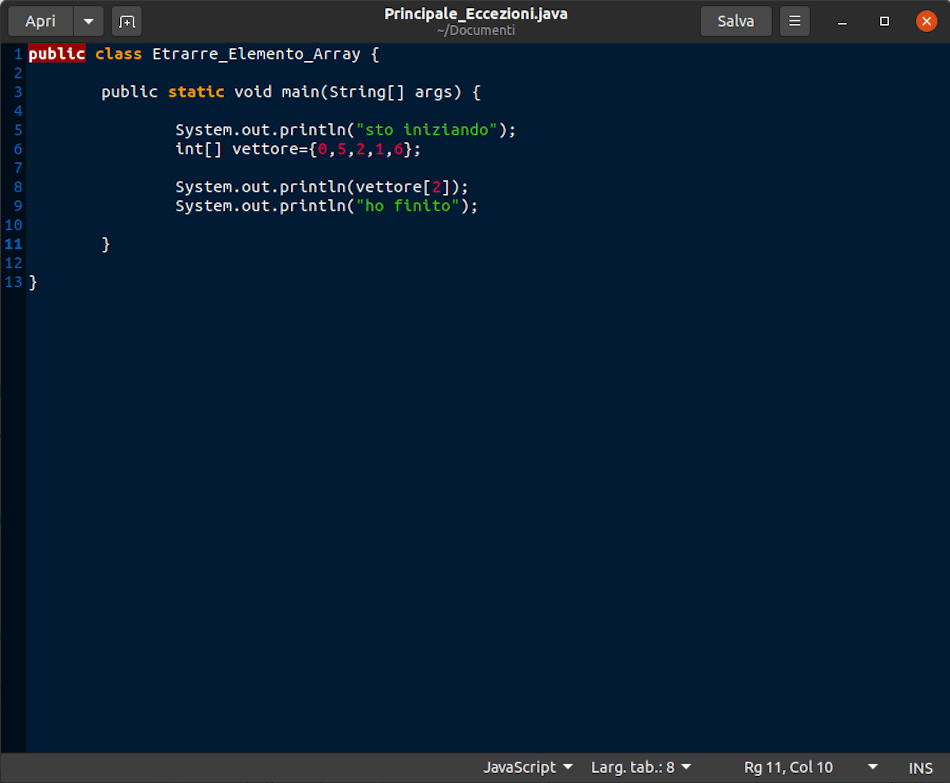Open the JavaScript language selector

[528, 767]
